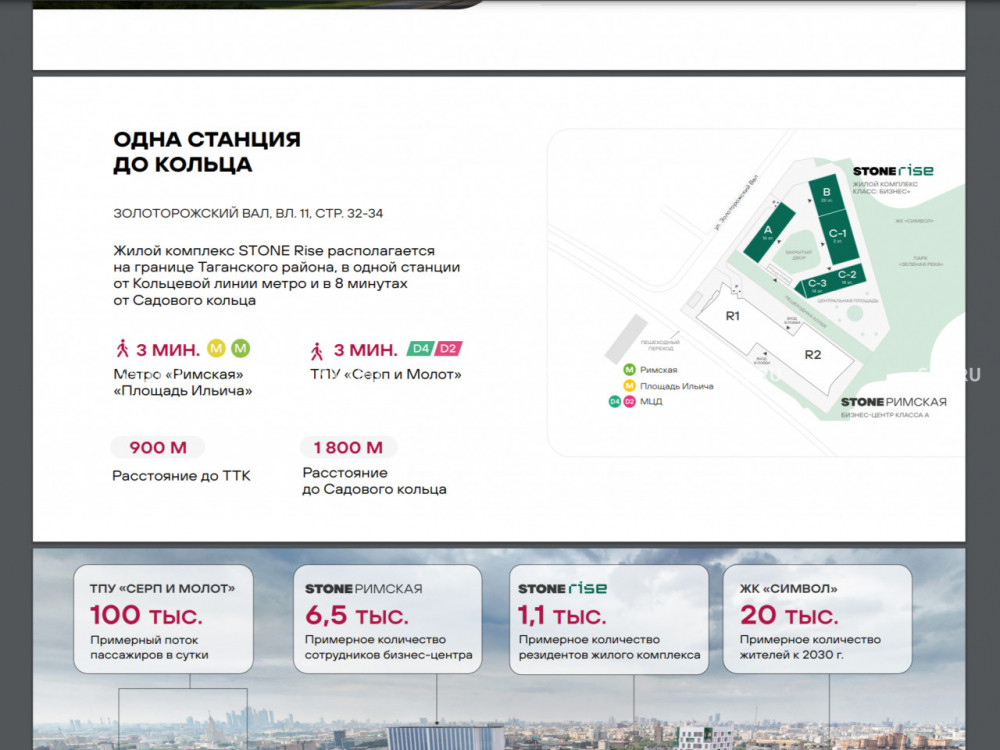Image resolution: width=1000 pixels, height=750 pixels.
Task: Click the yellow metro M icon next to 3 МИН.
Action: coord(216,349)
